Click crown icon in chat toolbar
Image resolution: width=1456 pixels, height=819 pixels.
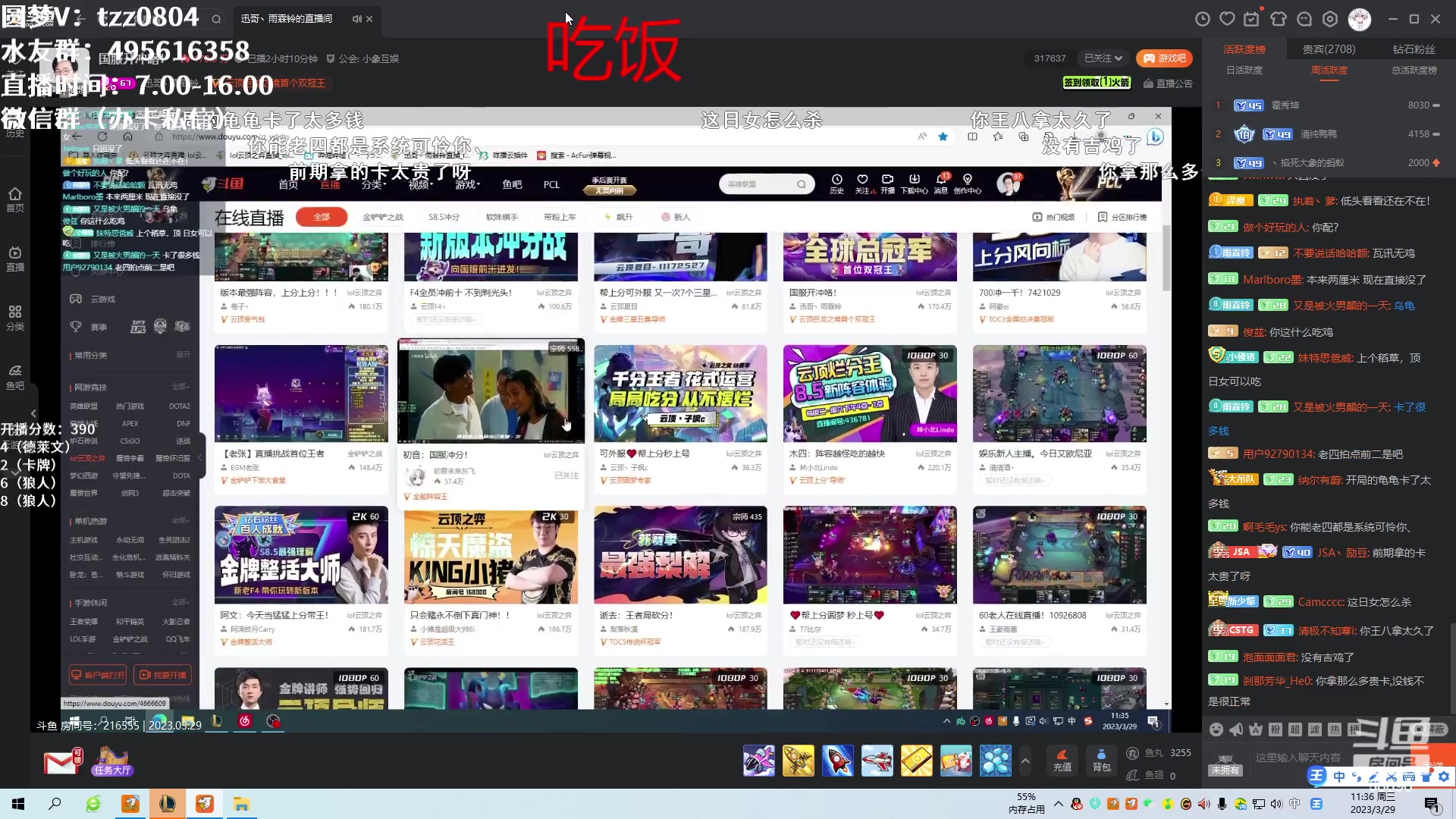coord(1256,730)
